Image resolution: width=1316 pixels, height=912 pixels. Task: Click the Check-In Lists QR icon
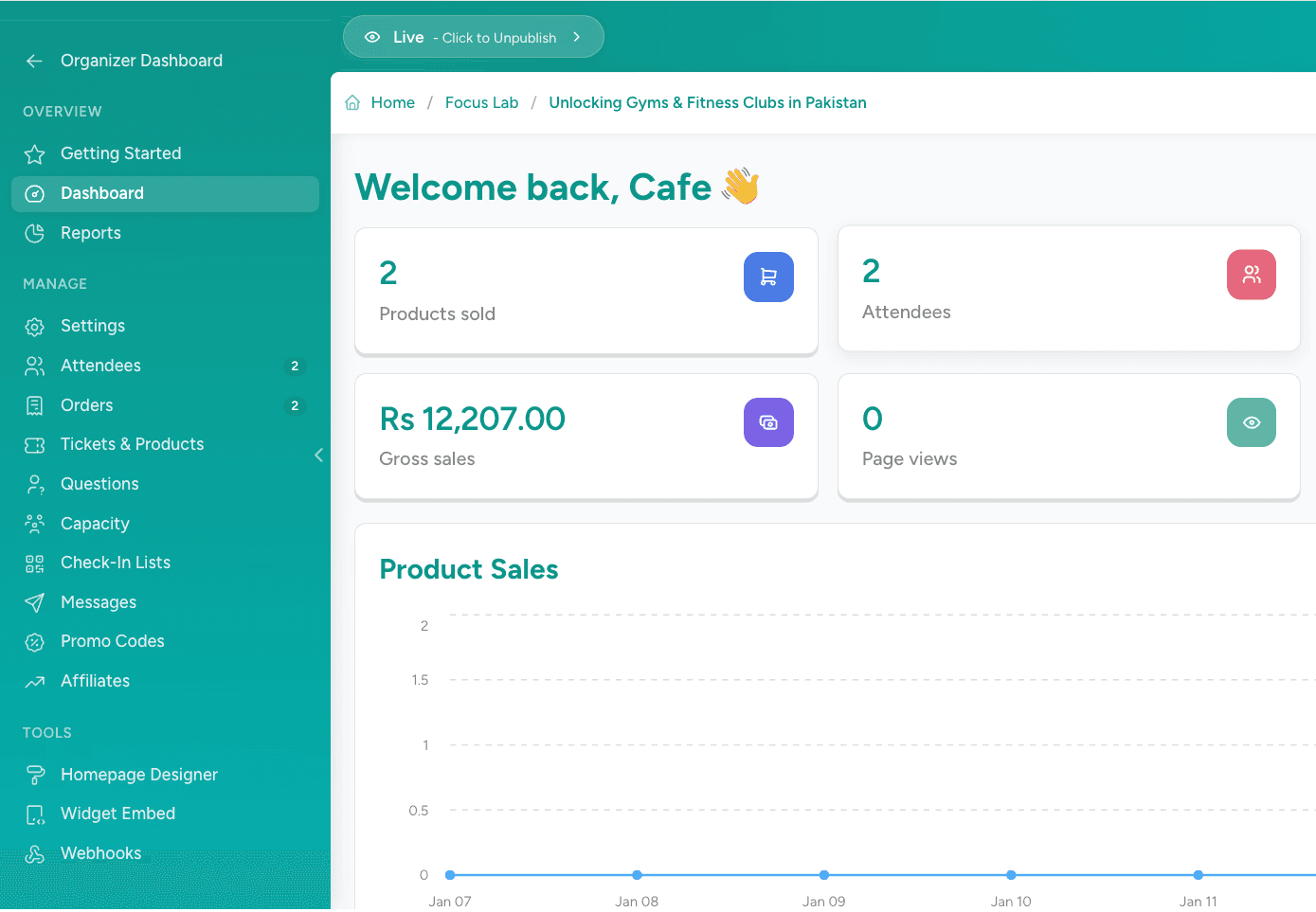[35, 563]
